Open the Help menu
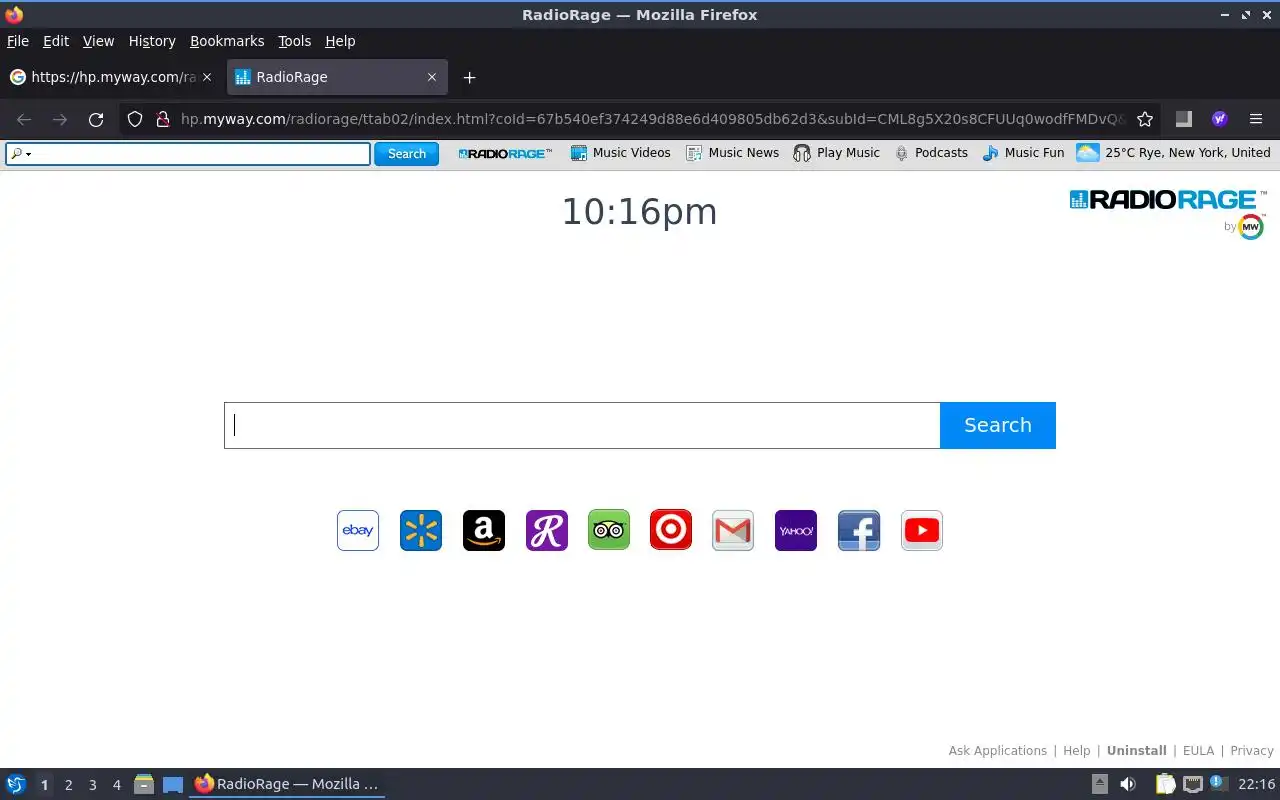The height and width of the screenshot is (800, 1280). click(x=340, y=41)
